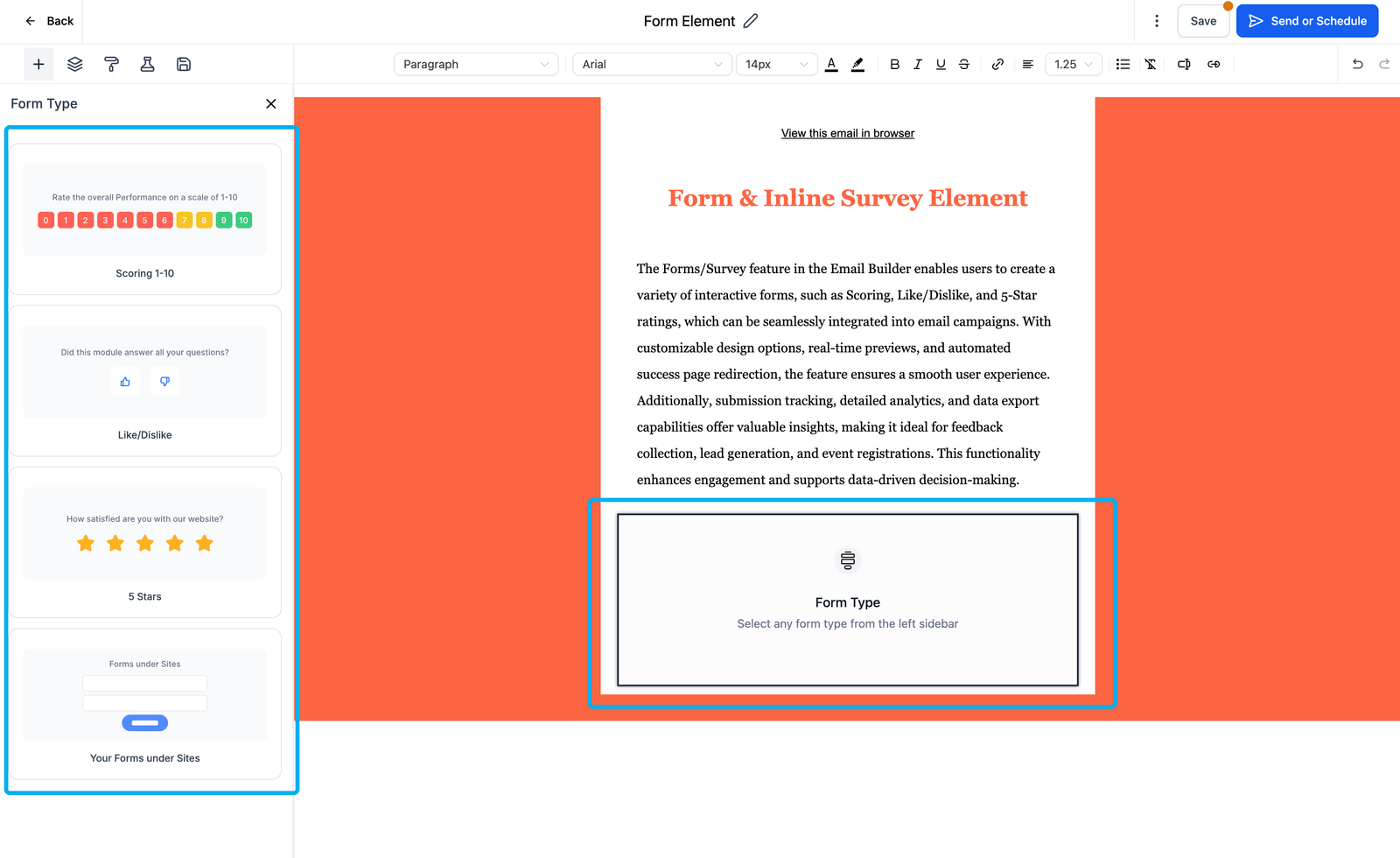The height and width of the screenshot is (858, 1400).
Task: Open the View this email in browser link
Action: click(847, 133)
